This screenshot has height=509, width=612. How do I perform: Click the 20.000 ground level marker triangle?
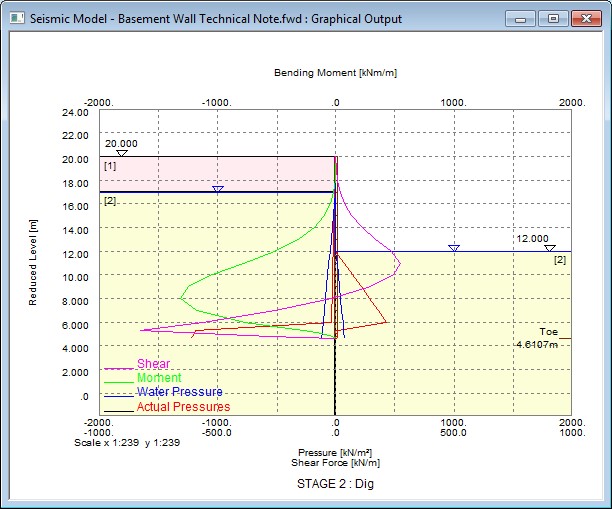[122, 153]
